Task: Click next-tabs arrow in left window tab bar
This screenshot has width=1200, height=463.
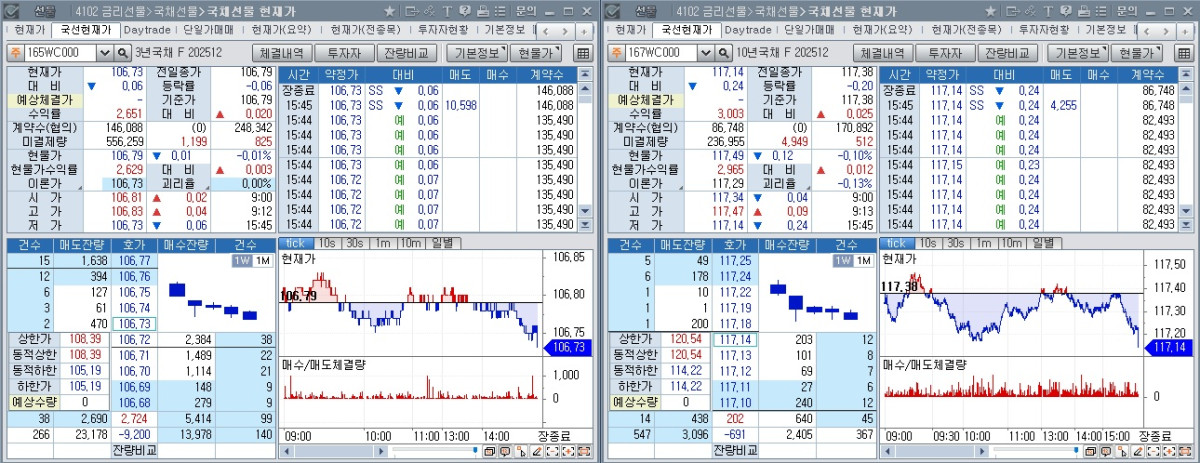Action: click(565, 31)
